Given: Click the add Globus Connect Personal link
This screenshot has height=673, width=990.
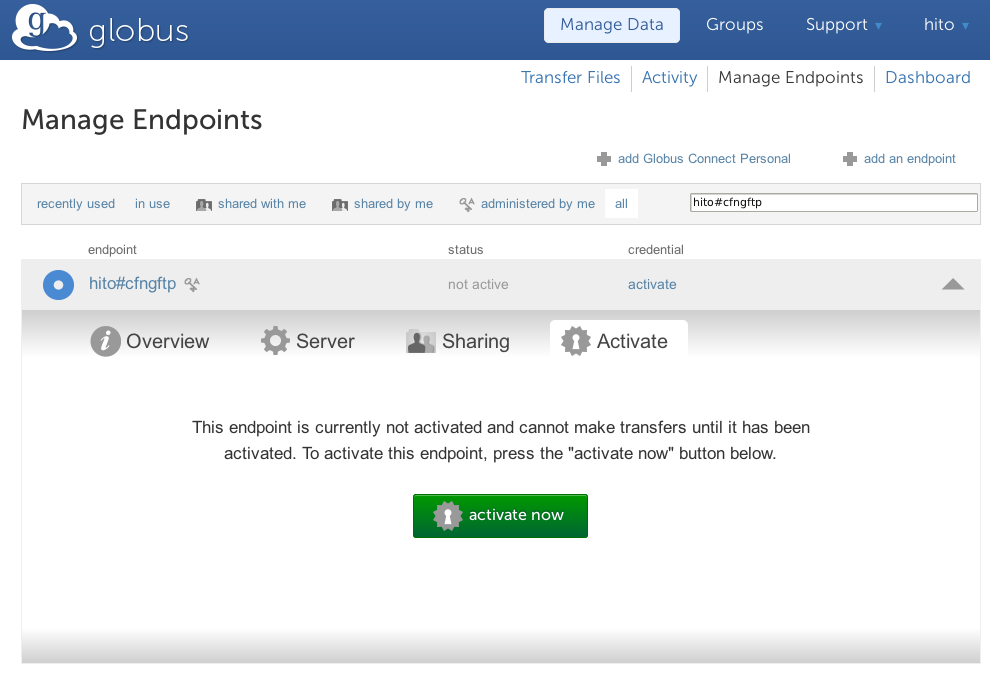Looking at the screenshot, I should (704, 159).
